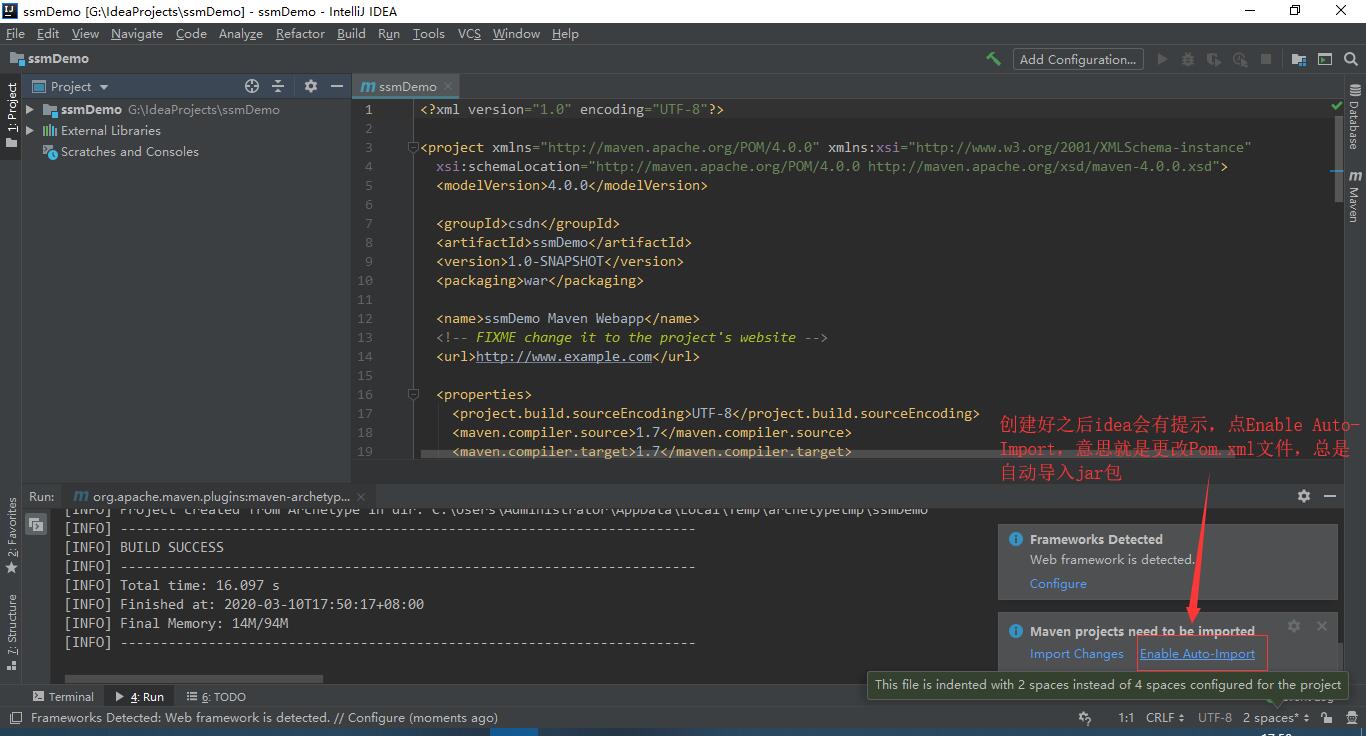
Task: Open the Refactor menu
Action: (300, 33)
